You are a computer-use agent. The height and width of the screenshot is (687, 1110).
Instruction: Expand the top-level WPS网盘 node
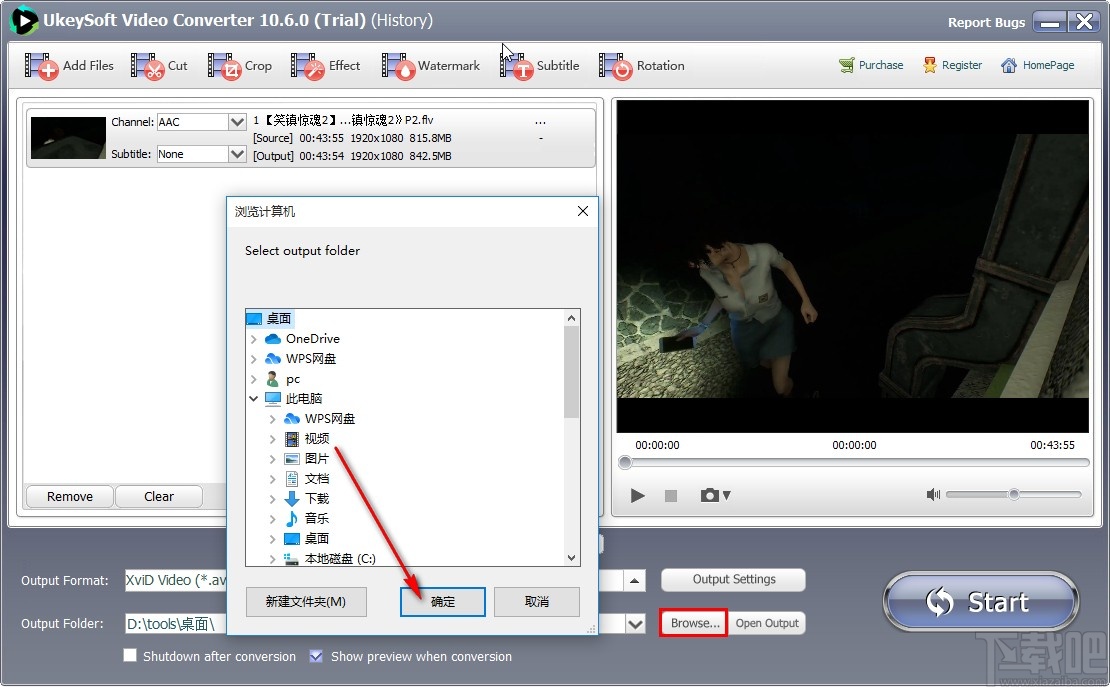[x=253, y=359]
